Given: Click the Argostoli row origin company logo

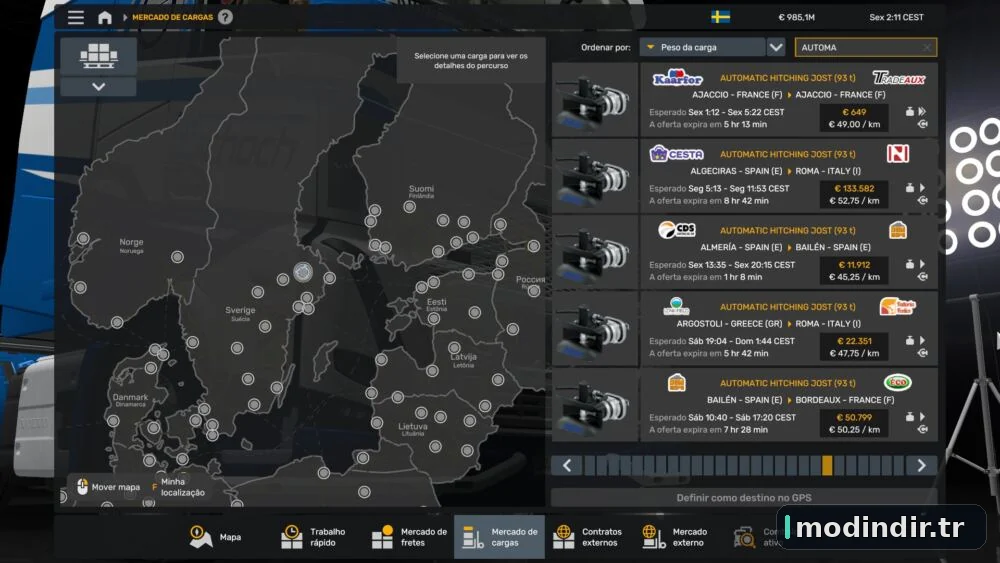Looking at the screenshot, I should [x=677, y=306].
